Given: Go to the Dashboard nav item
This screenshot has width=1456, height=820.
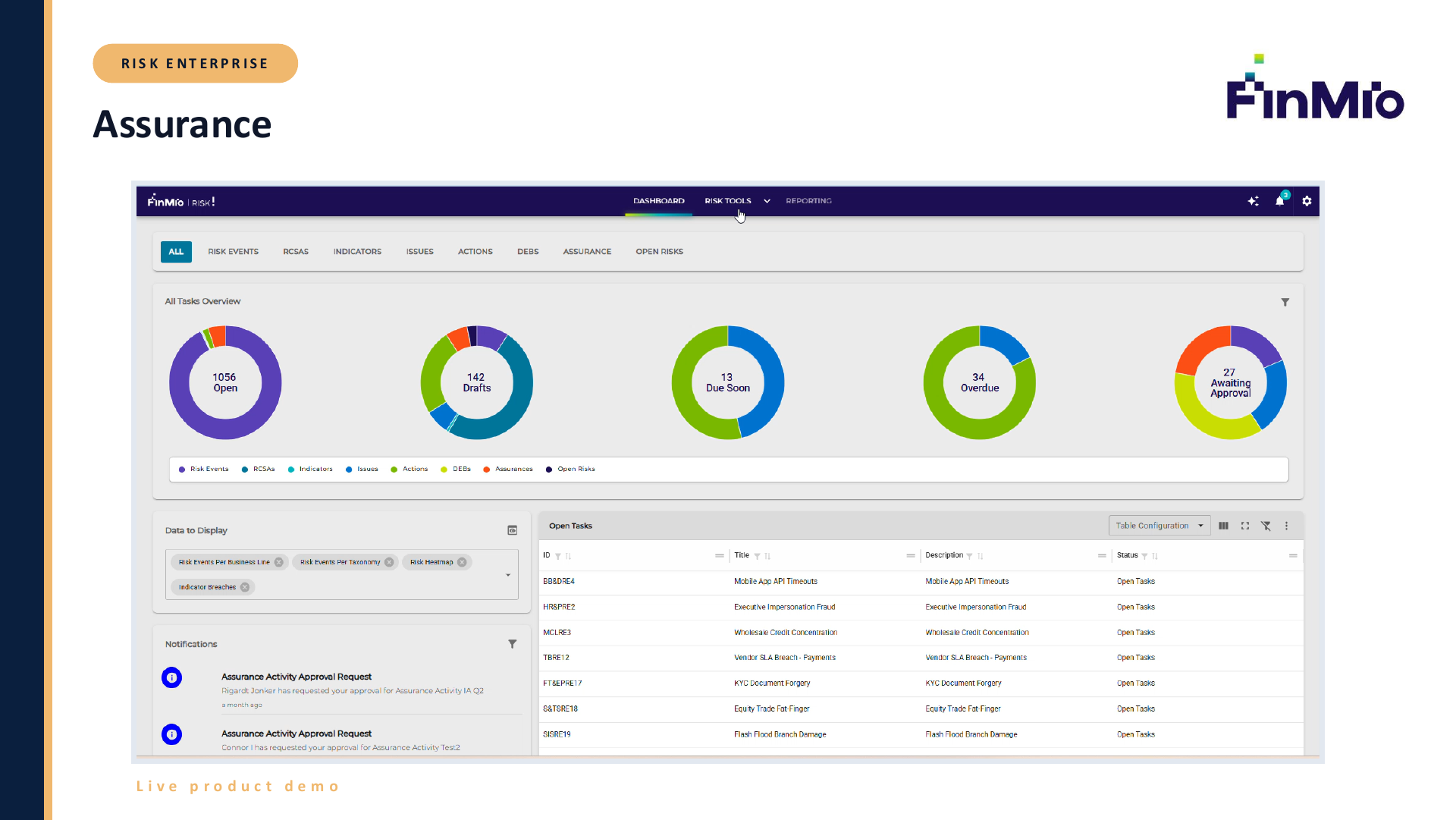Looking at the screenshot, I should tap(659, 201).
